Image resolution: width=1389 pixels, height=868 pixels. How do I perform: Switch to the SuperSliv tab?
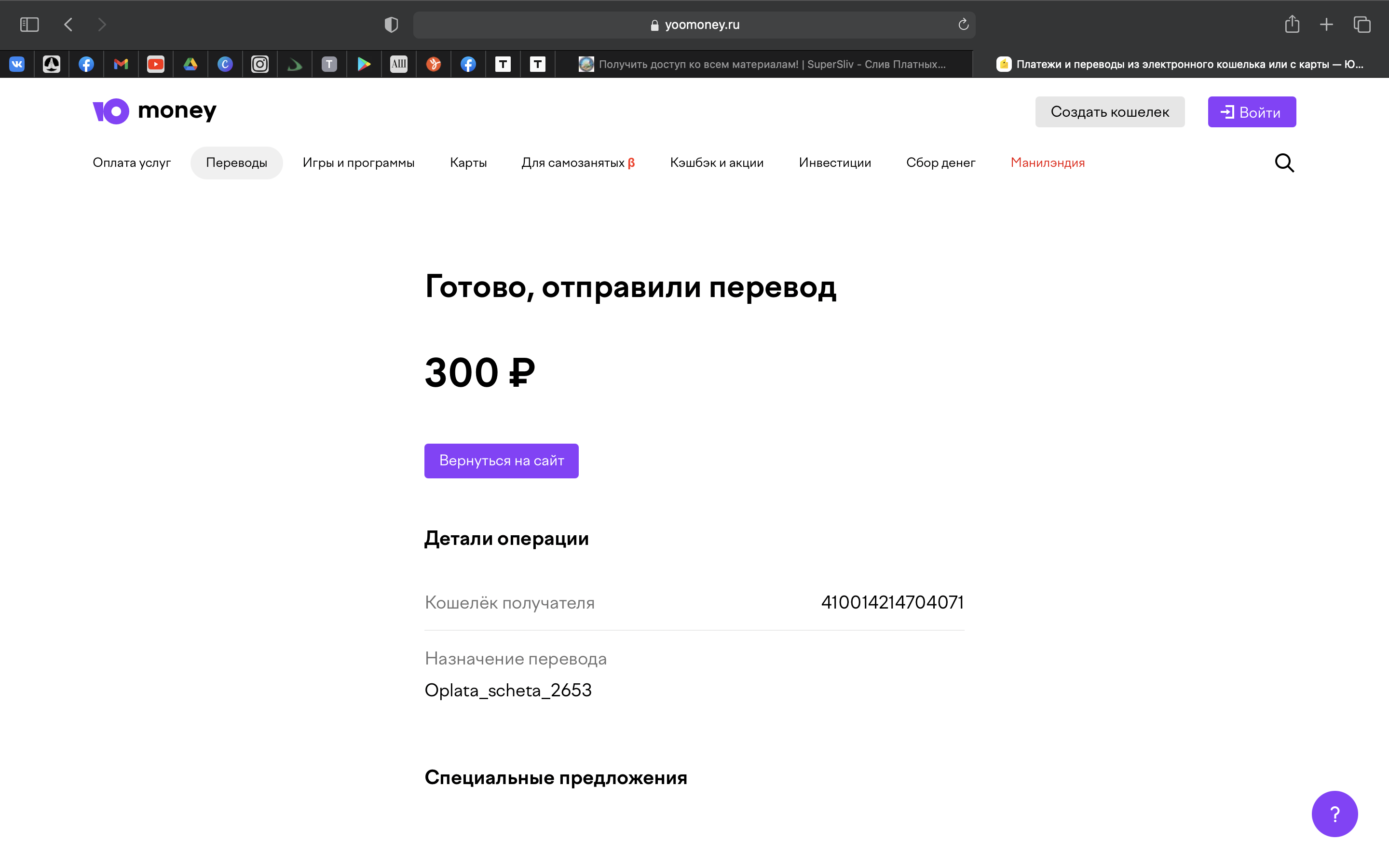763,64
